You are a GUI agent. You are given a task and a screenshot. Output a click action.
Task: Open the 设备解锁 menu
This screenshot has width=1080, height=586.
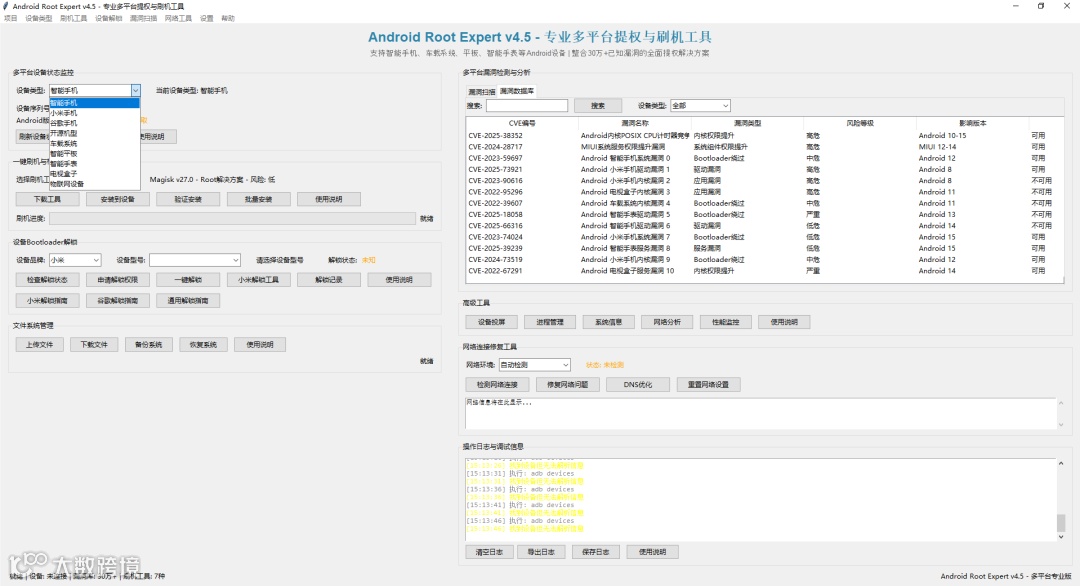pos(108,19)
